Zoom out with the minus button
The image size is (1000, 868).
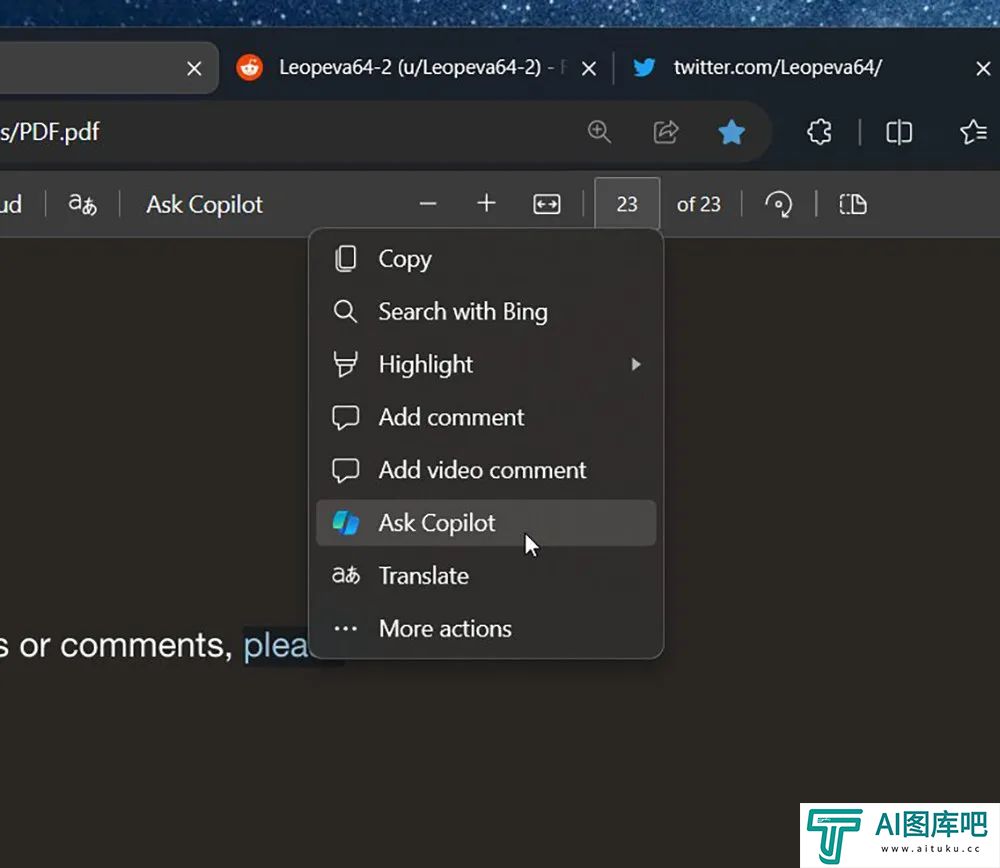428,204
